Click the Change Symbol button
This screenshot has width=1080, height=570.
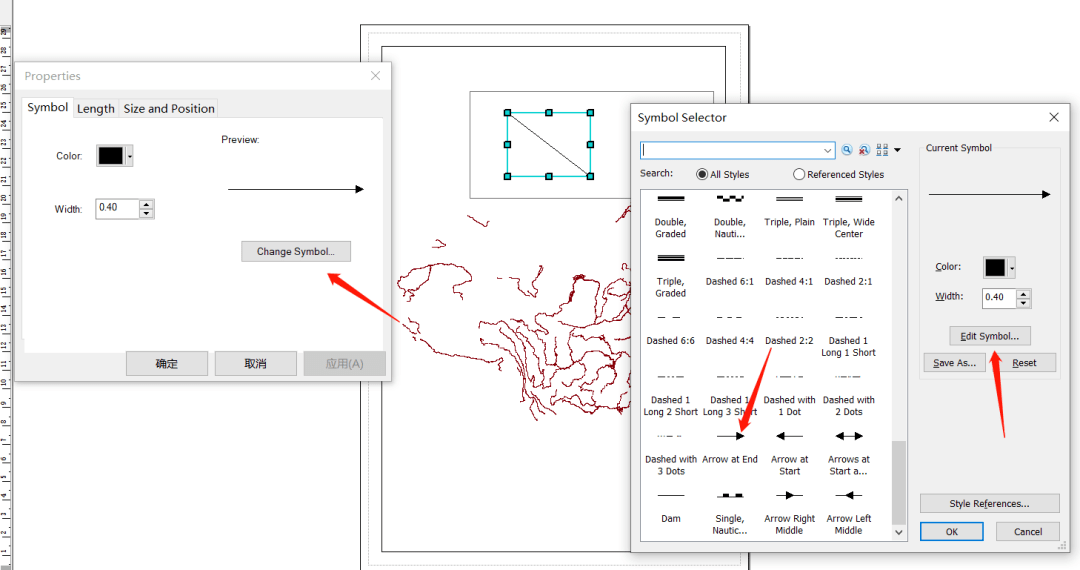pos(295,251)
